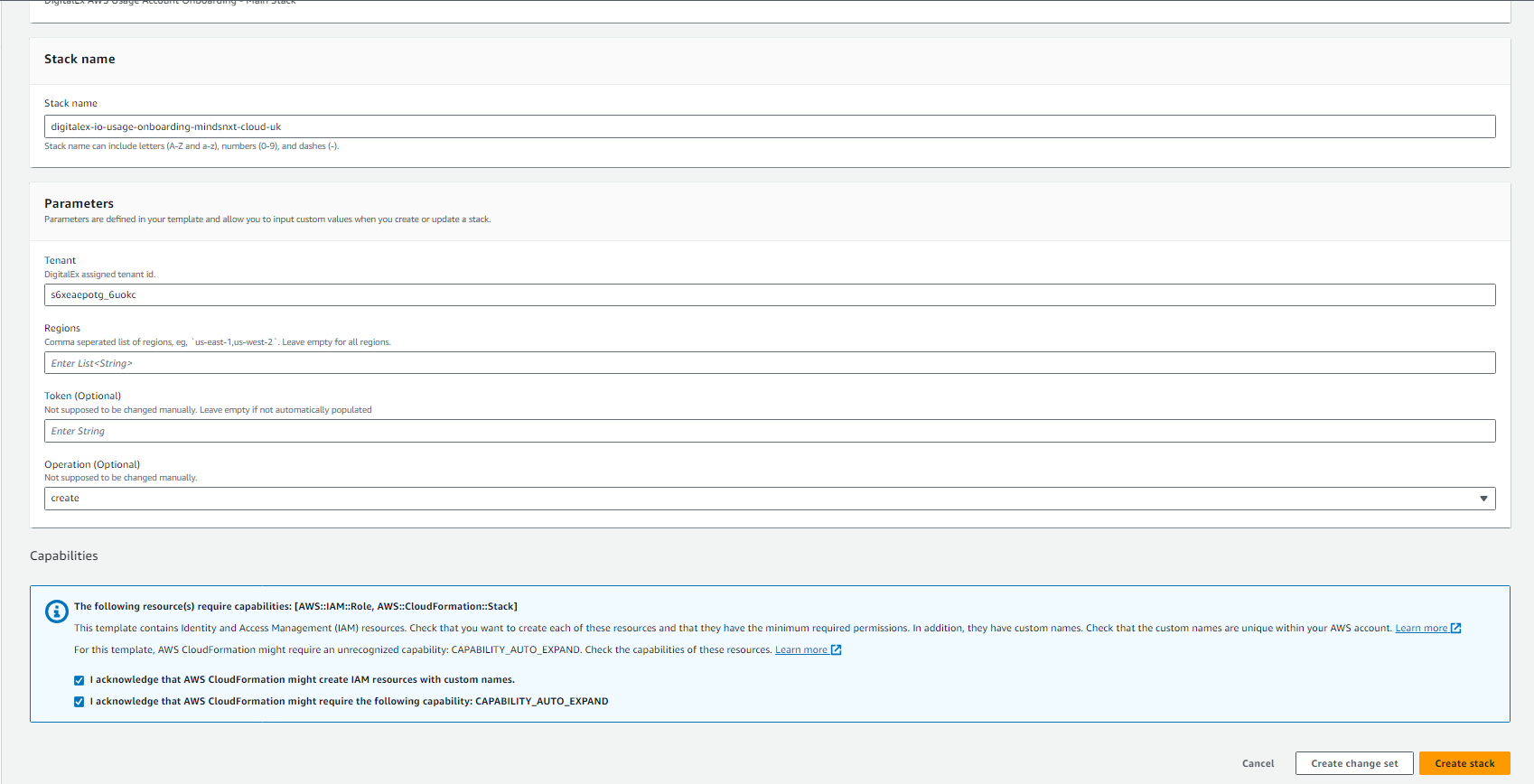Open Learn more link about unrecognized capability
Screen dimensions: 1534x784
tap(800, 650)
